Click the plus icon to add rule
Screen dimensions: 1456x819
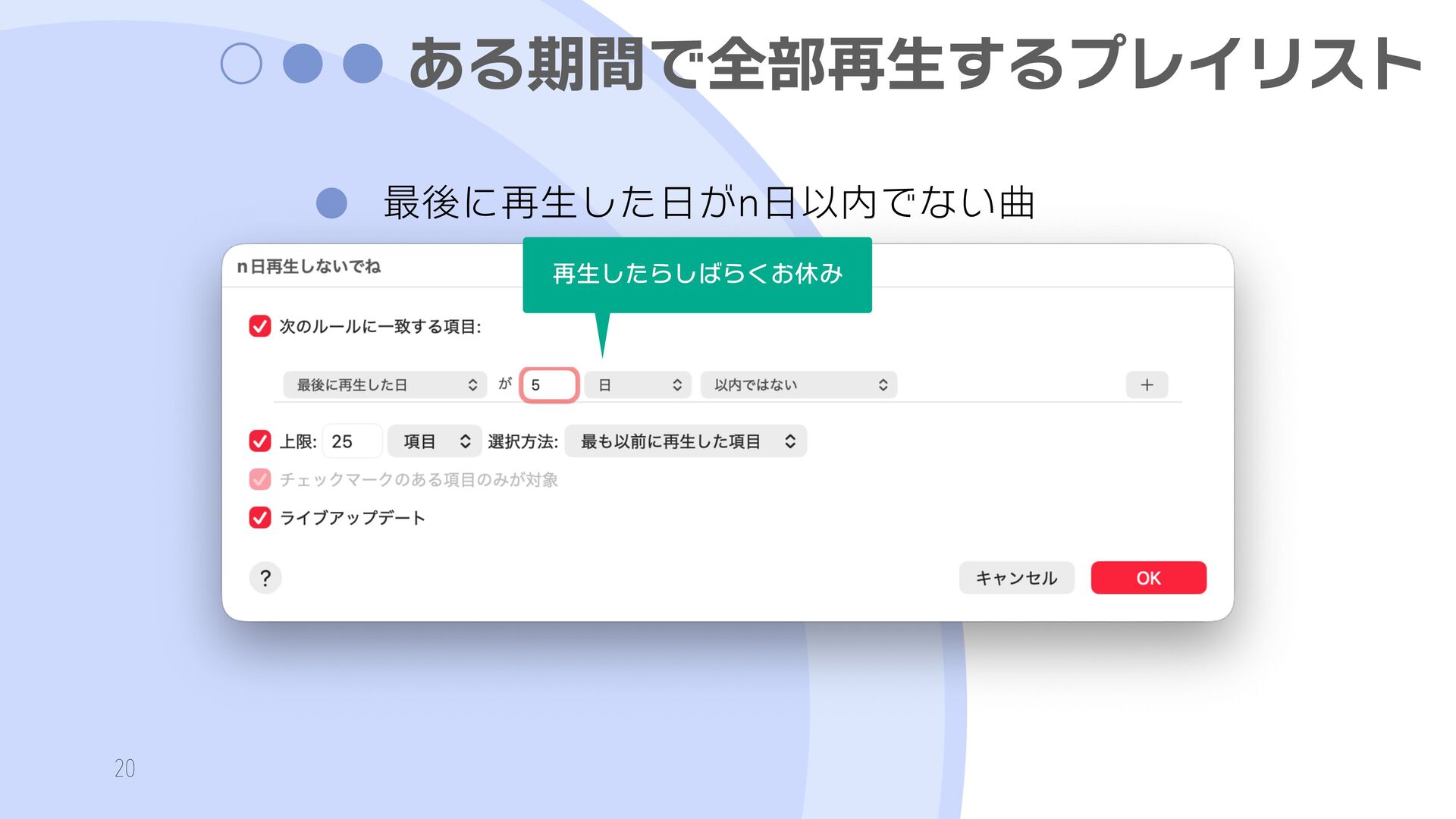click(1147, 385)
